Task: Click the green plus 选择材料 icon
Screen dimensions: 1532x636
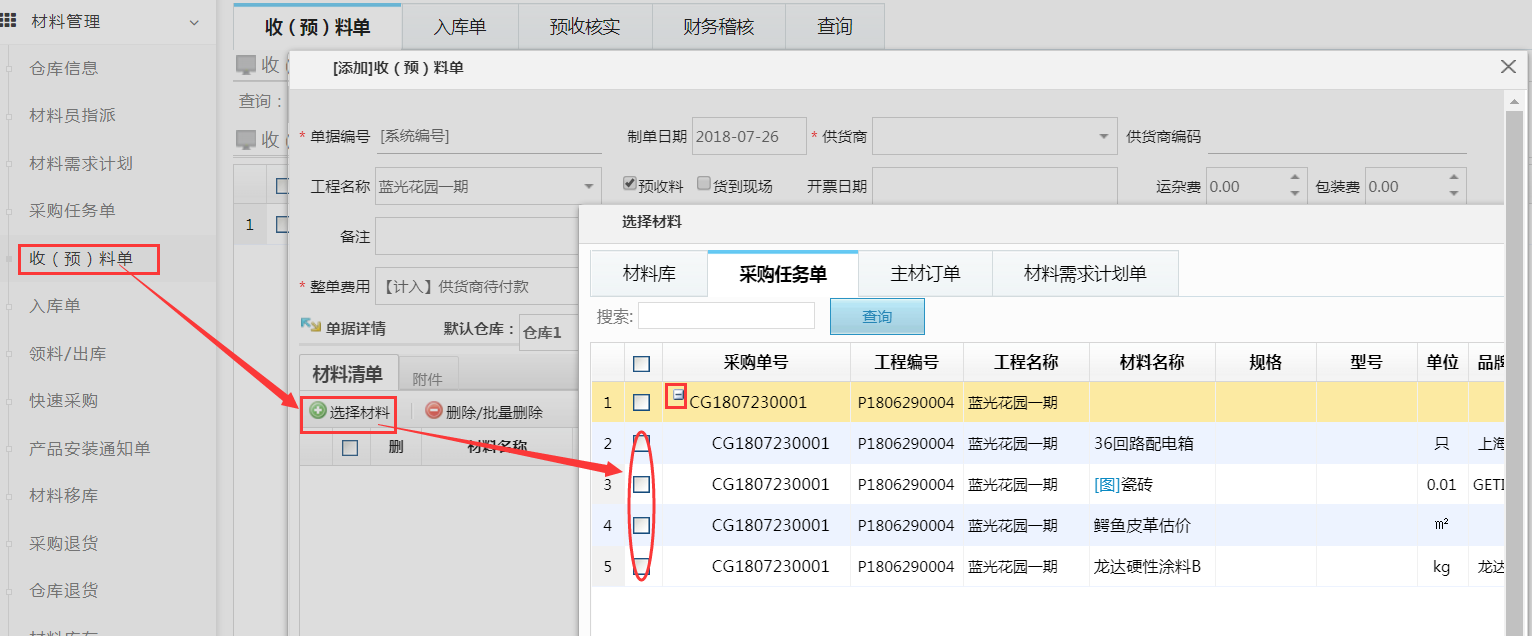Action: [318, 411]
